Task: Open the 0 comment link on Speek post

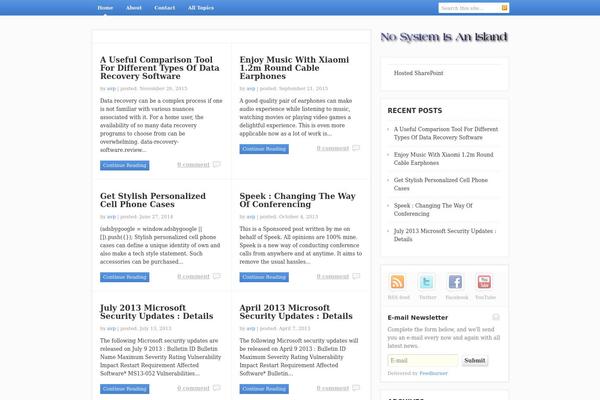Action: click(x=333, y=277)
